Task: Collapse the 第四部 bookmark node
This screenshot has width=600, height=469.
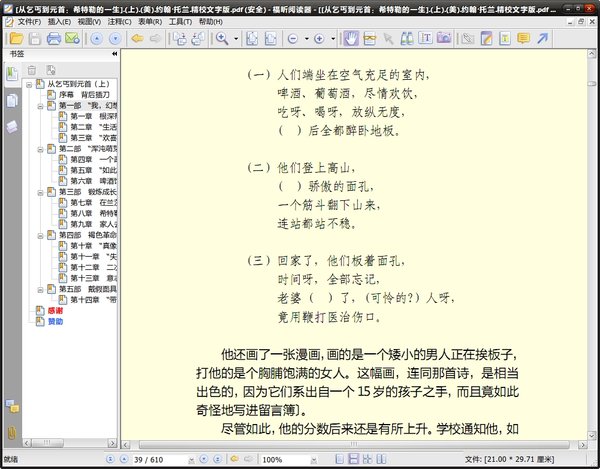Action: [40, 236]
